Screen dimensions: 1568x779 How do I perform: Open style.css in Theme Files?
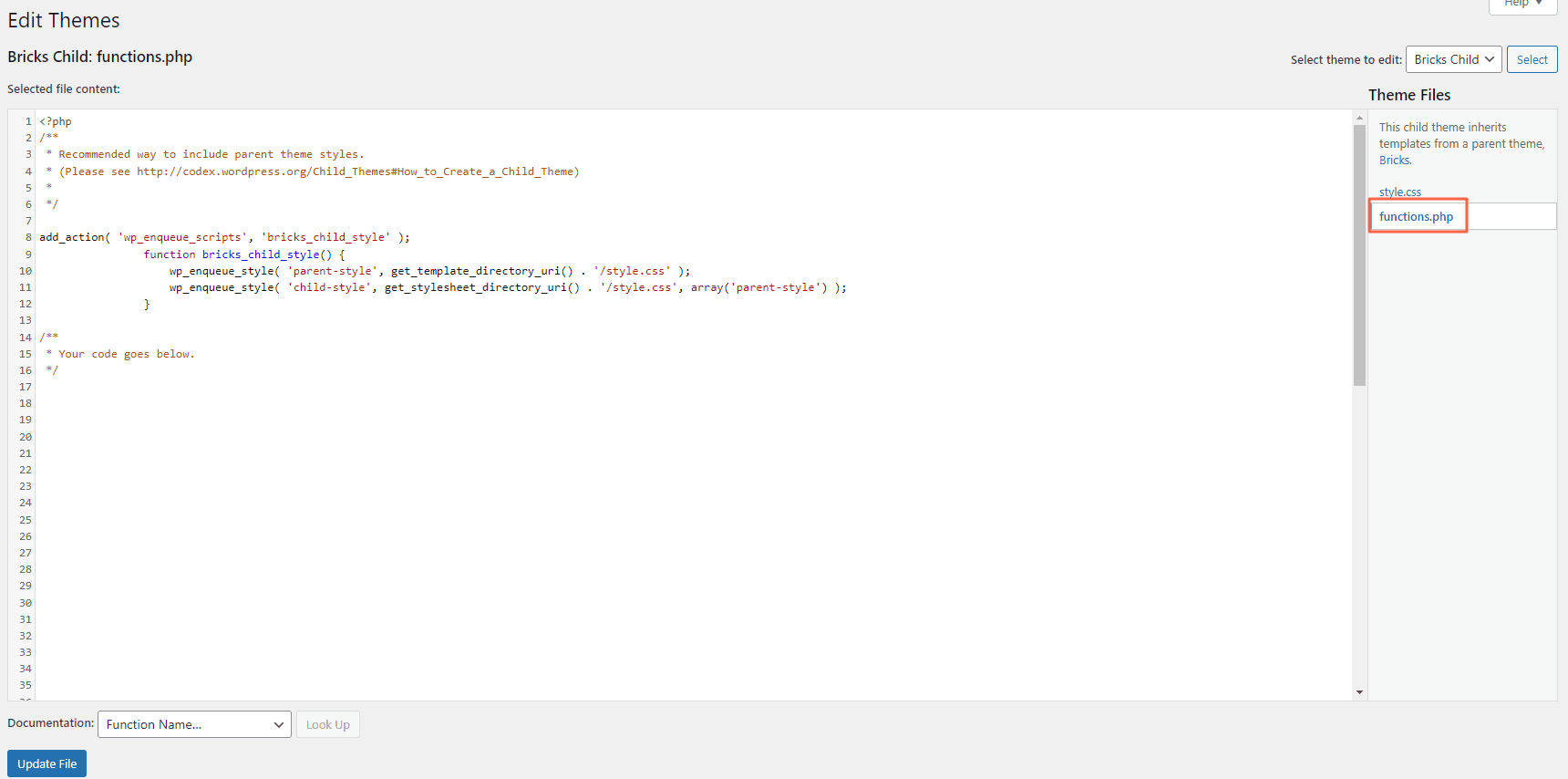tap(1399, 192)
